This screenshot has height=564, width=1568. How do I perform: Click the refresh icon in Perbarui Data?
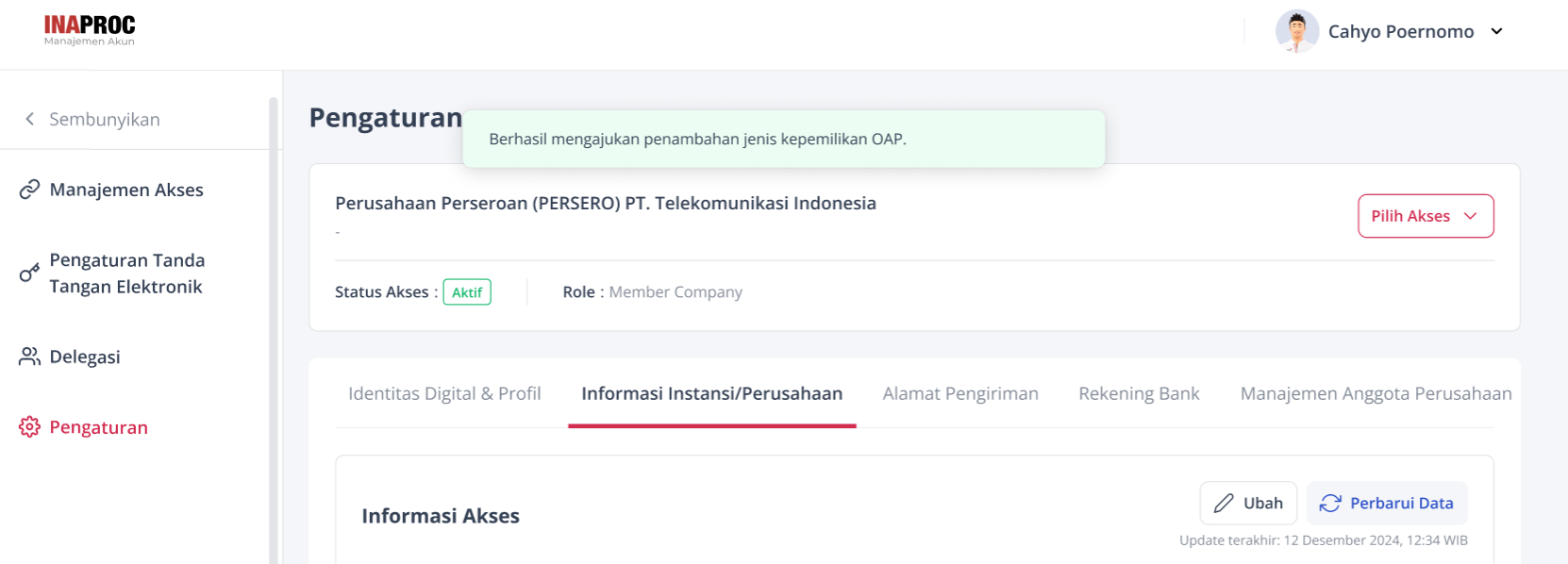click(1330, 503)
